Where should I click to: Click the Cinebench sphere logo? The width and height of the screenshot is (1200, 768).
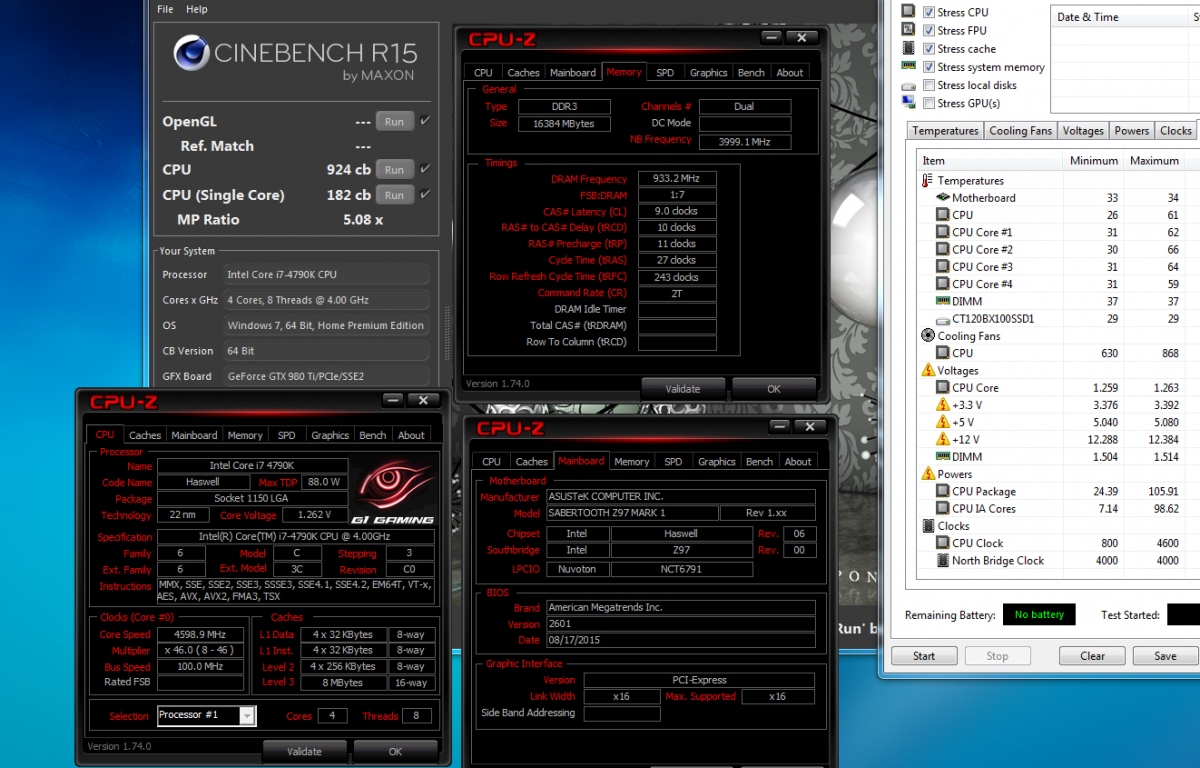[190, 53]
